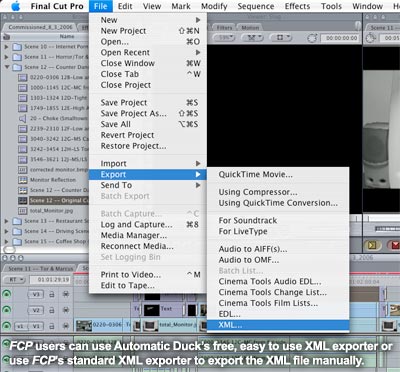Choose Audio to OMF... export
400x372 pixels.
coord(278,260)
